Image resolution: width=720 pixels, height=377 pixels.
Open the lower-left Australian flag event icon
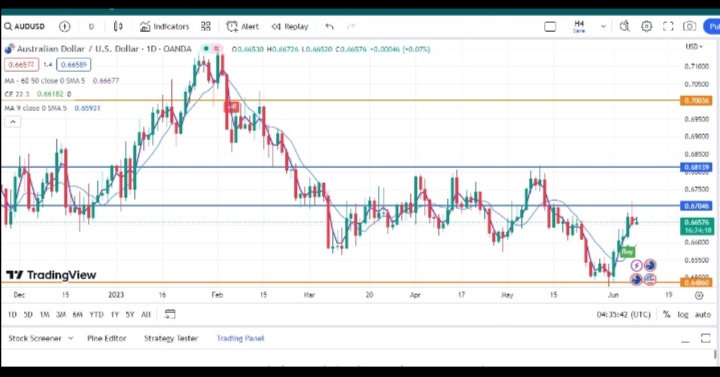point(636,279)
